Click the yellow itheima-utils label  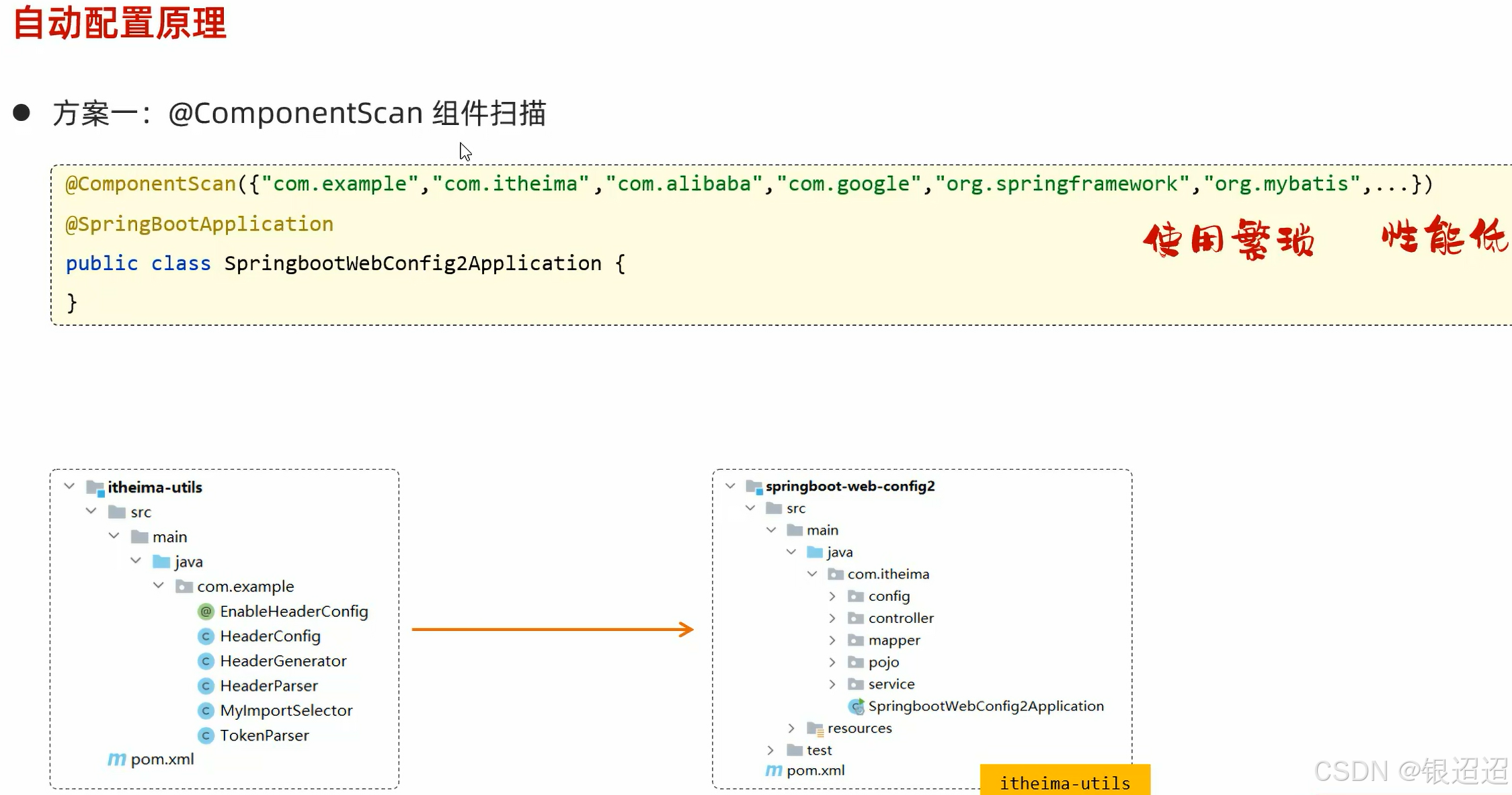tap(1064, 783)
